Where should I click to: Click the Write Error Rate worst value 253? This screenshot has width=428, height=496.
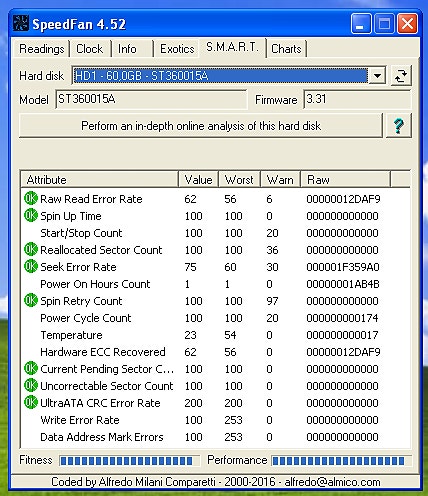tap(233, 420)
